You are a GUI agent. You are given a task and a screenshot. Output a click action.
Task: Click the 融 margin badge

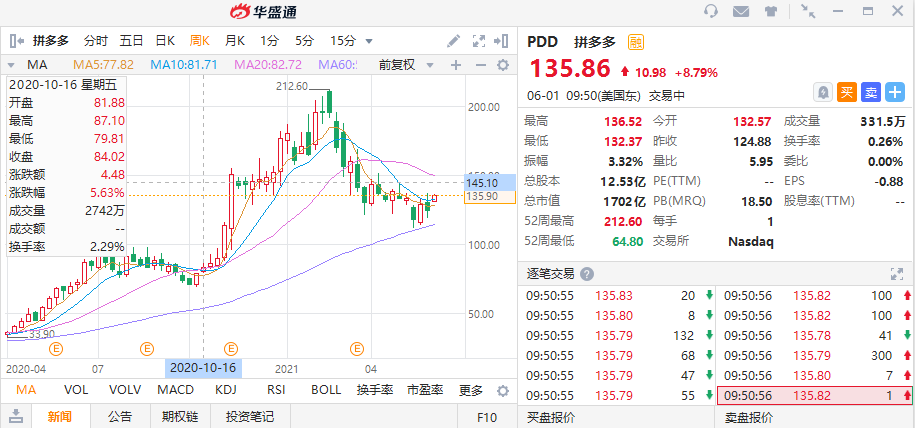pyautogui.click(x=635, y=42)
